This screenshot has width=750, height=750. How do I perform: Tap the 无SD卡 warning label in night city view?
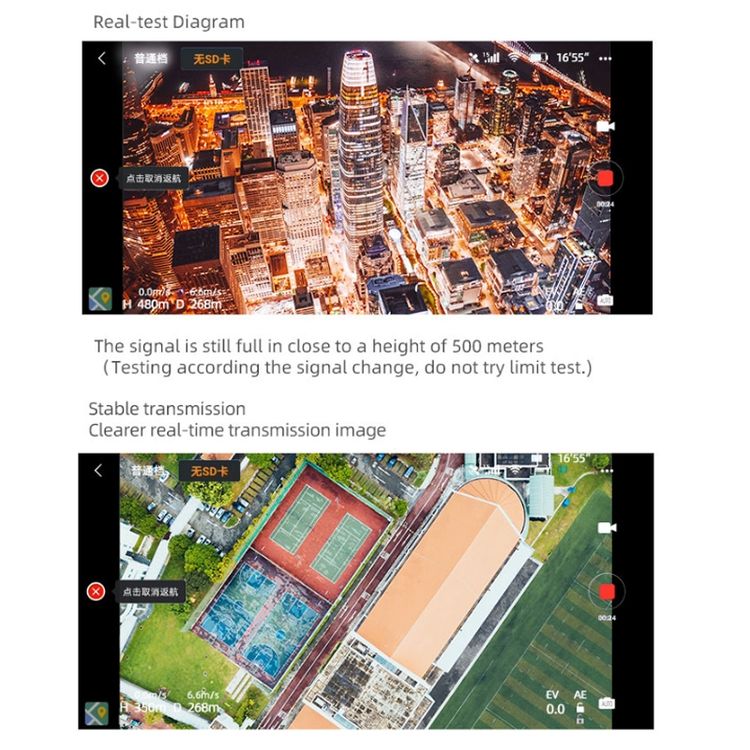coord(211,59)
